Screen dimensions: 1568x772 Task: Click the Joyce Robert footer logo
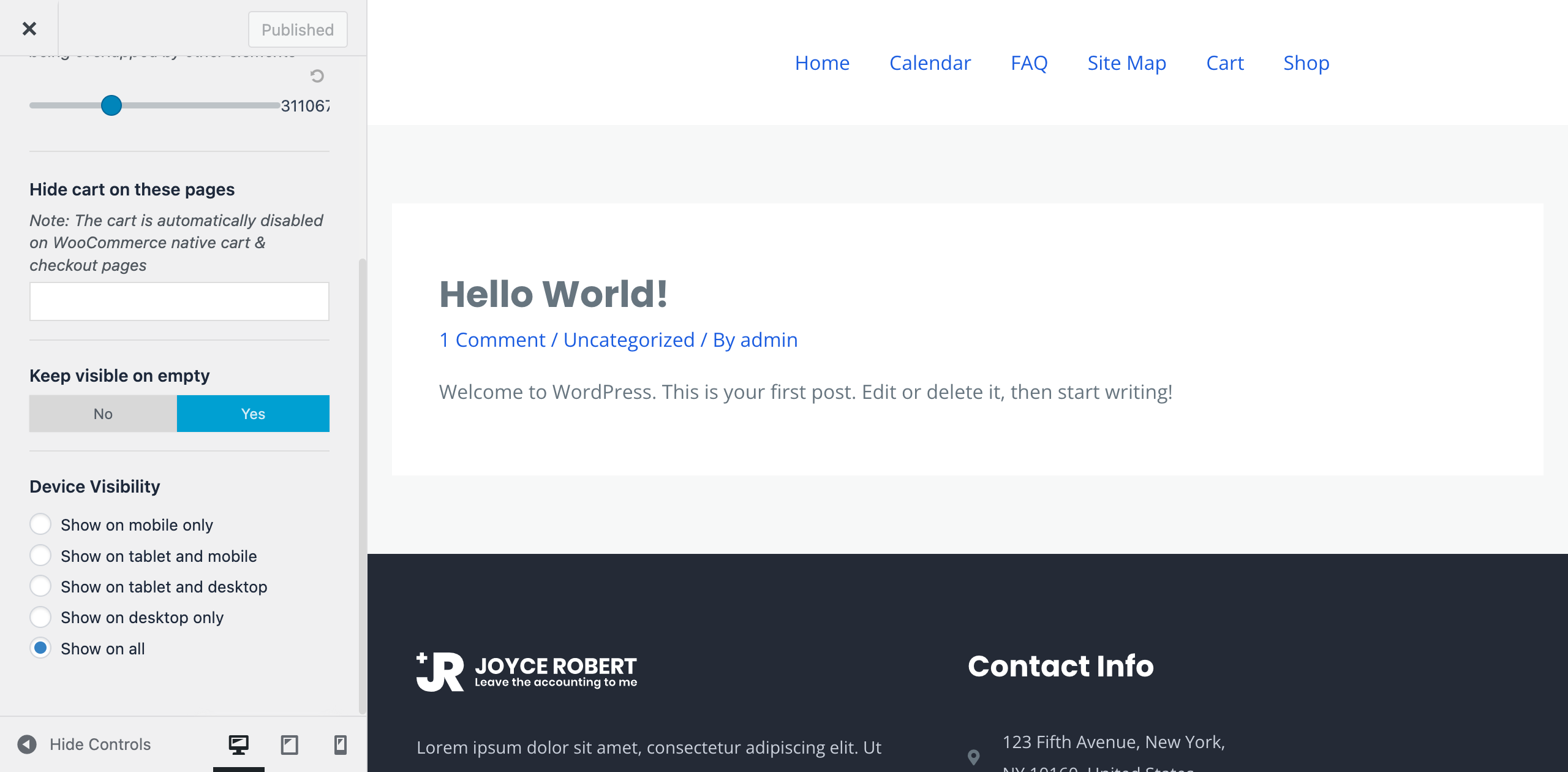point(527,672)
